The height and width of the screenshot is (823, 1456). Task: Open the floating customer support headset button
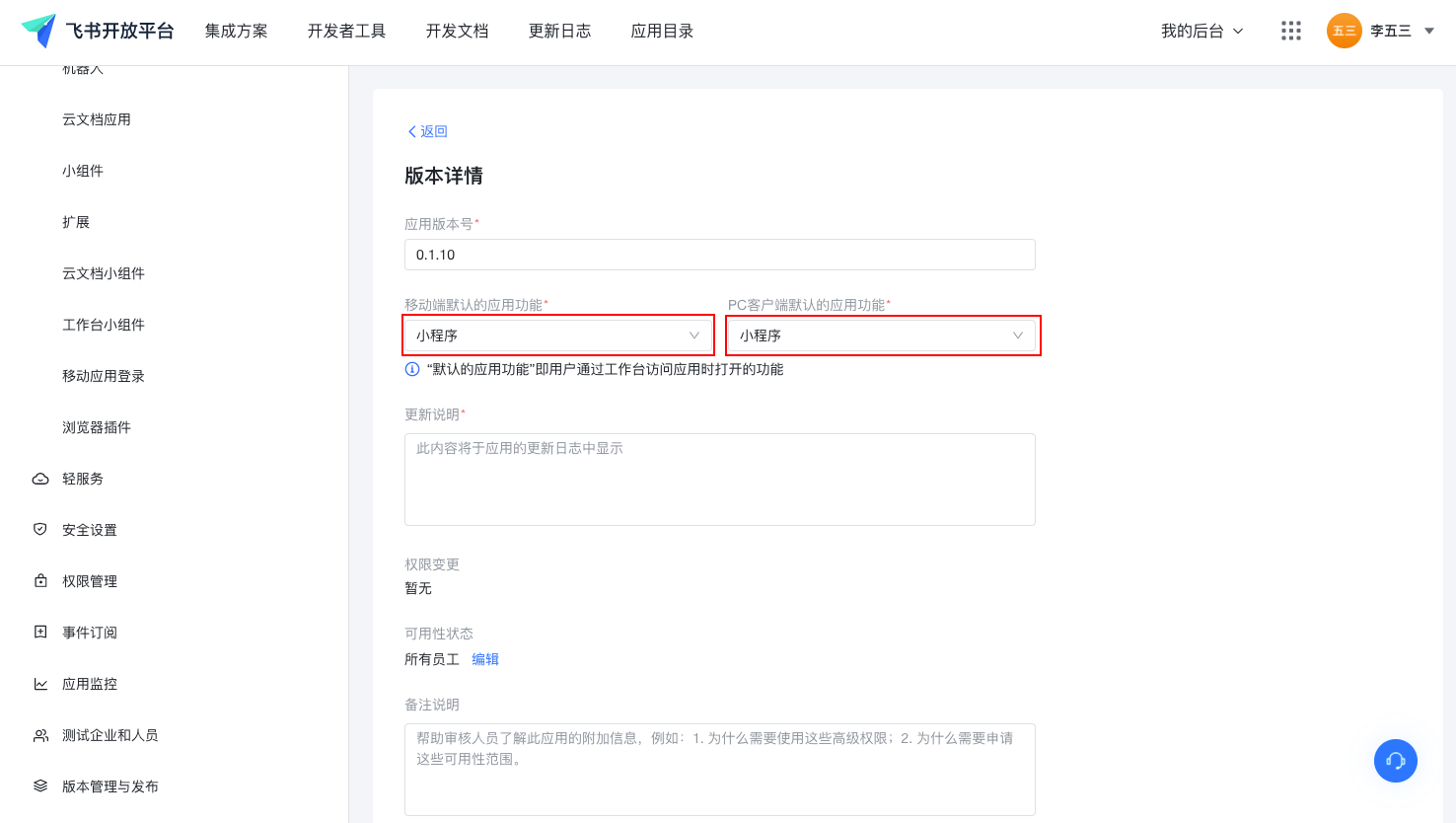[x=1395, y=761]
